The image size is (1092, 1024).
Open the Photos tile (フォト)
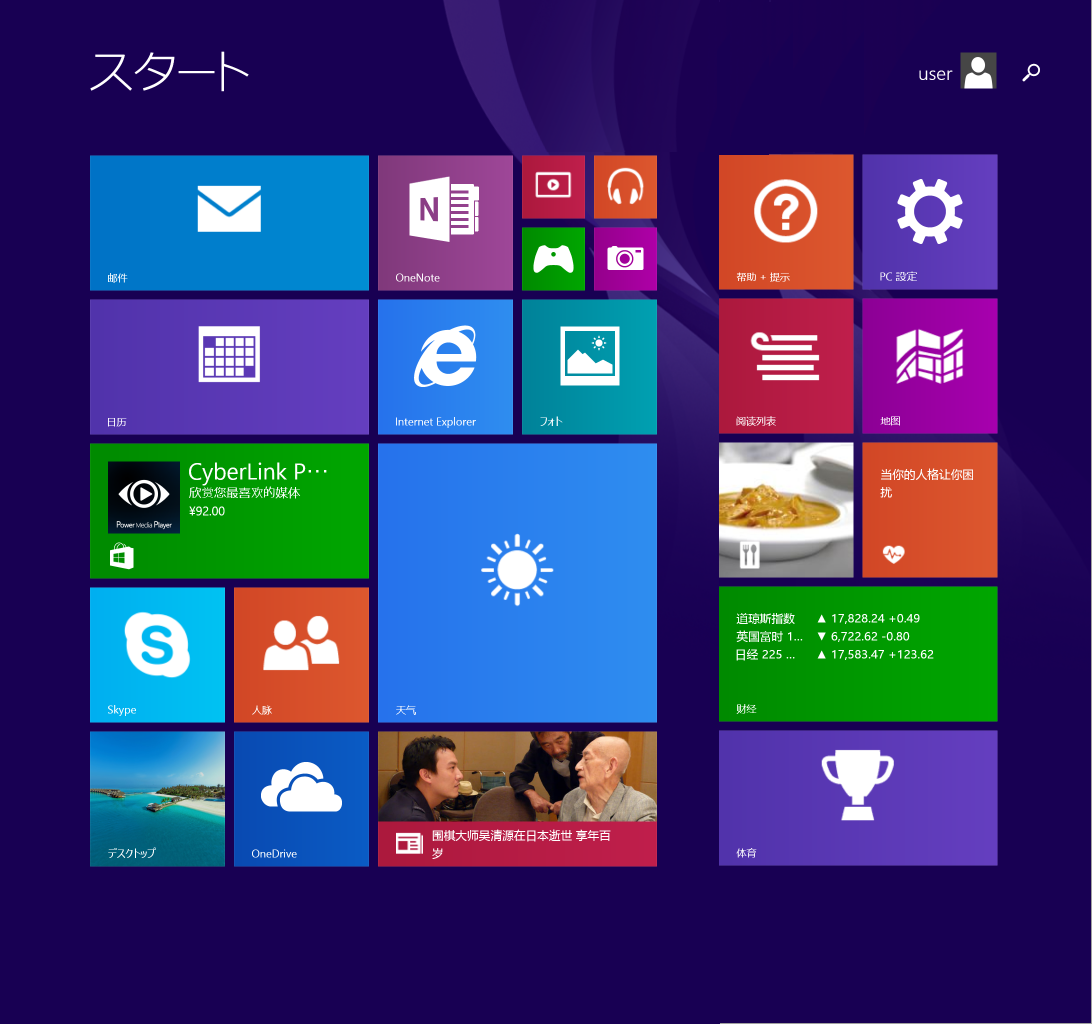coord(589,367)
